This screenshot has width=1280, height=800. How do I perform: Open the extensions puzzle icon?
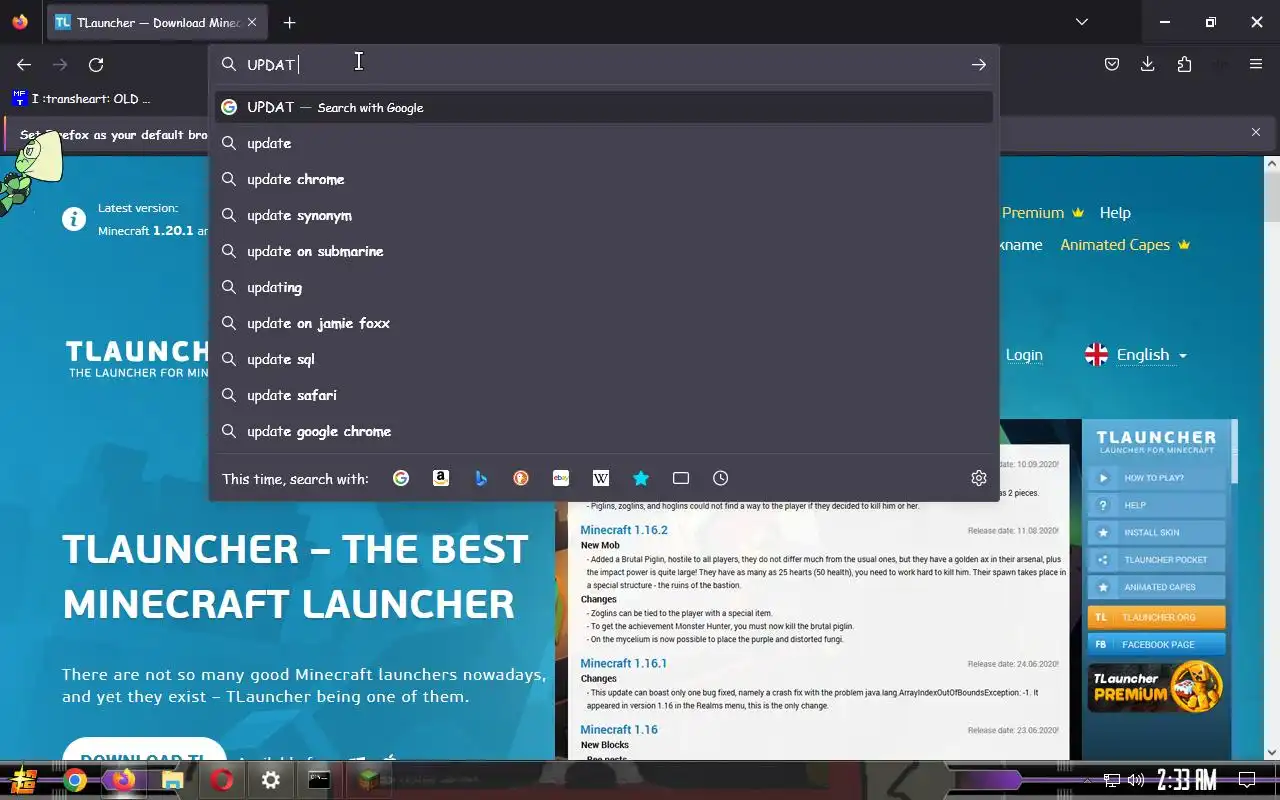click(x=1184, y=64)
